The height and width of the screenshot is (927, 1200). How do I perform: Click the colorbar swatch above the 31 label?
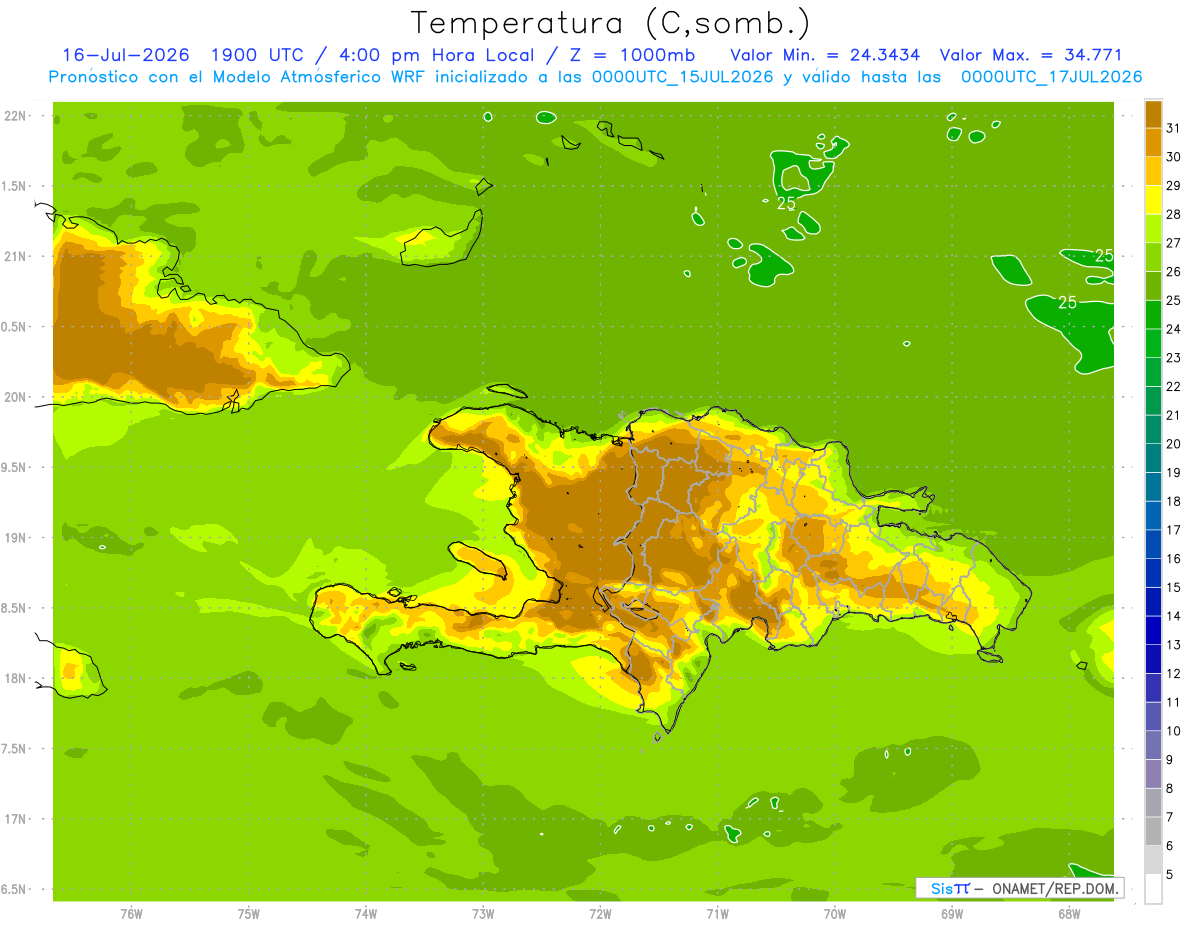click(x=1153, y=114)
